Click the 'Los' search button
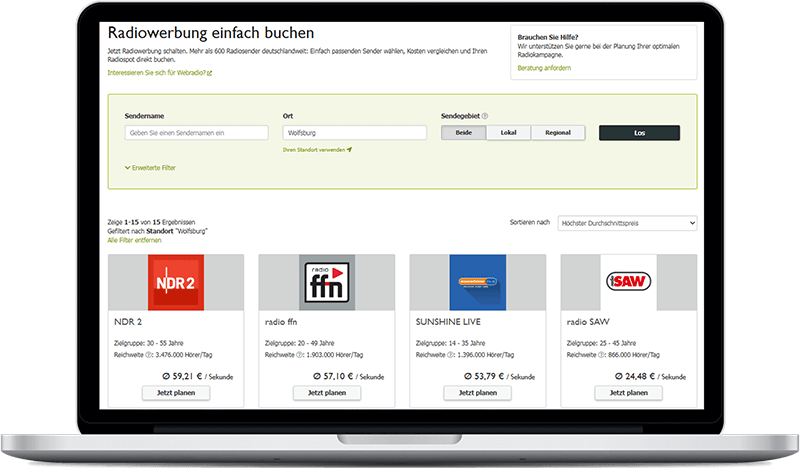Image resolution: width=800 pixels, height=468 pixels. [639, 133]
